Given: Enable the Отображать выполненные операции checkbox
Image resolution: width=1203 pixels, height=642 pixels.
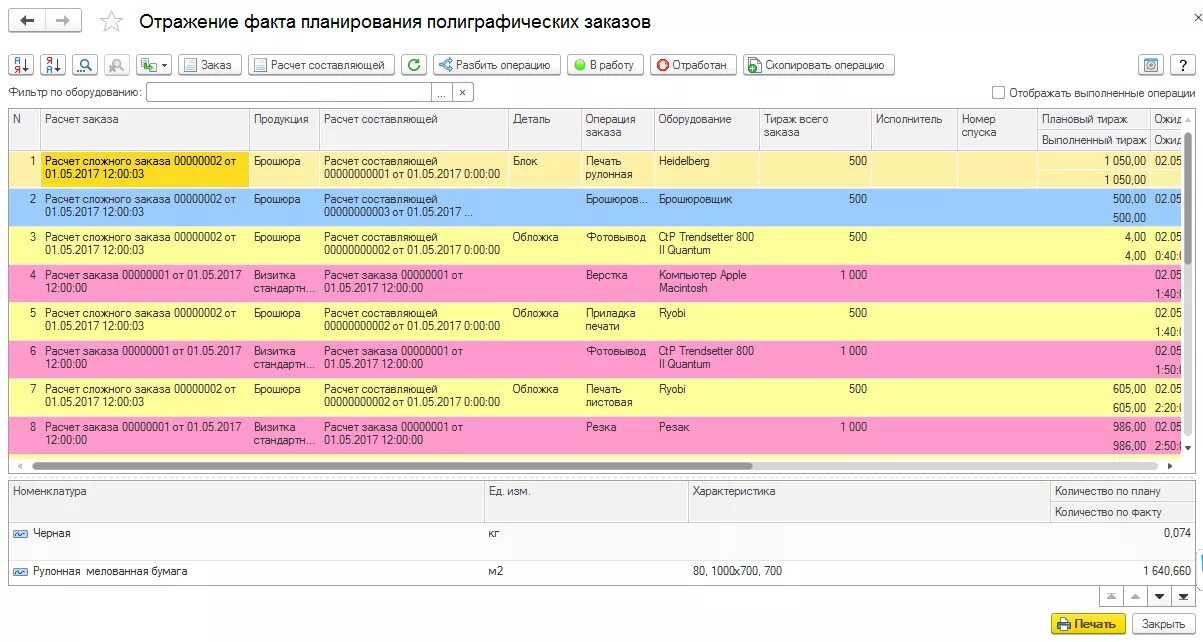Looking at the screenshot, I should point(998,93).
